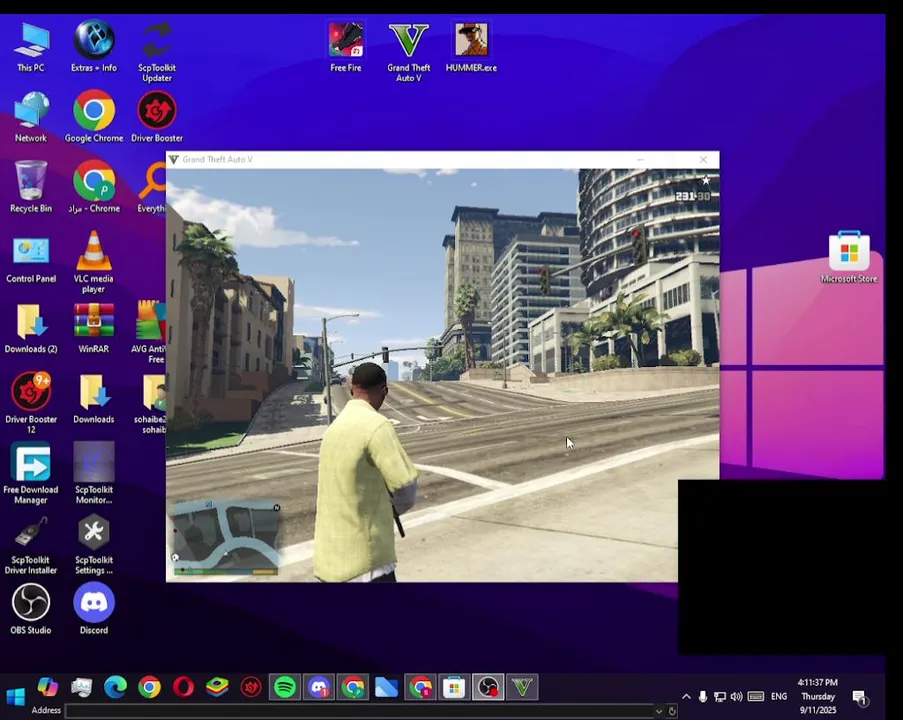Switch to the GTA V taskbar button

pos(522,687)
